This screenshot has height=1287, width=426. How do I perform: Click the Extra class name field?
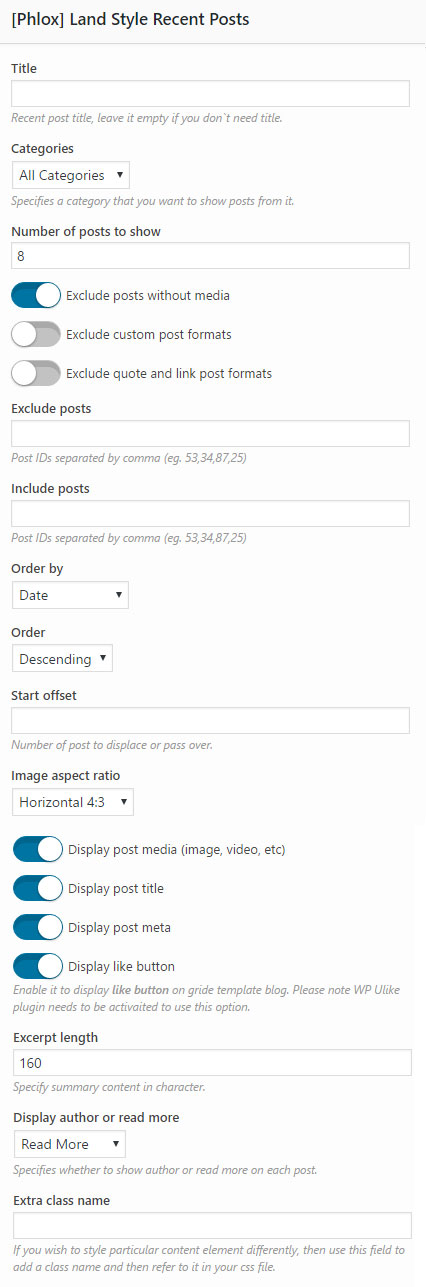212,1226
